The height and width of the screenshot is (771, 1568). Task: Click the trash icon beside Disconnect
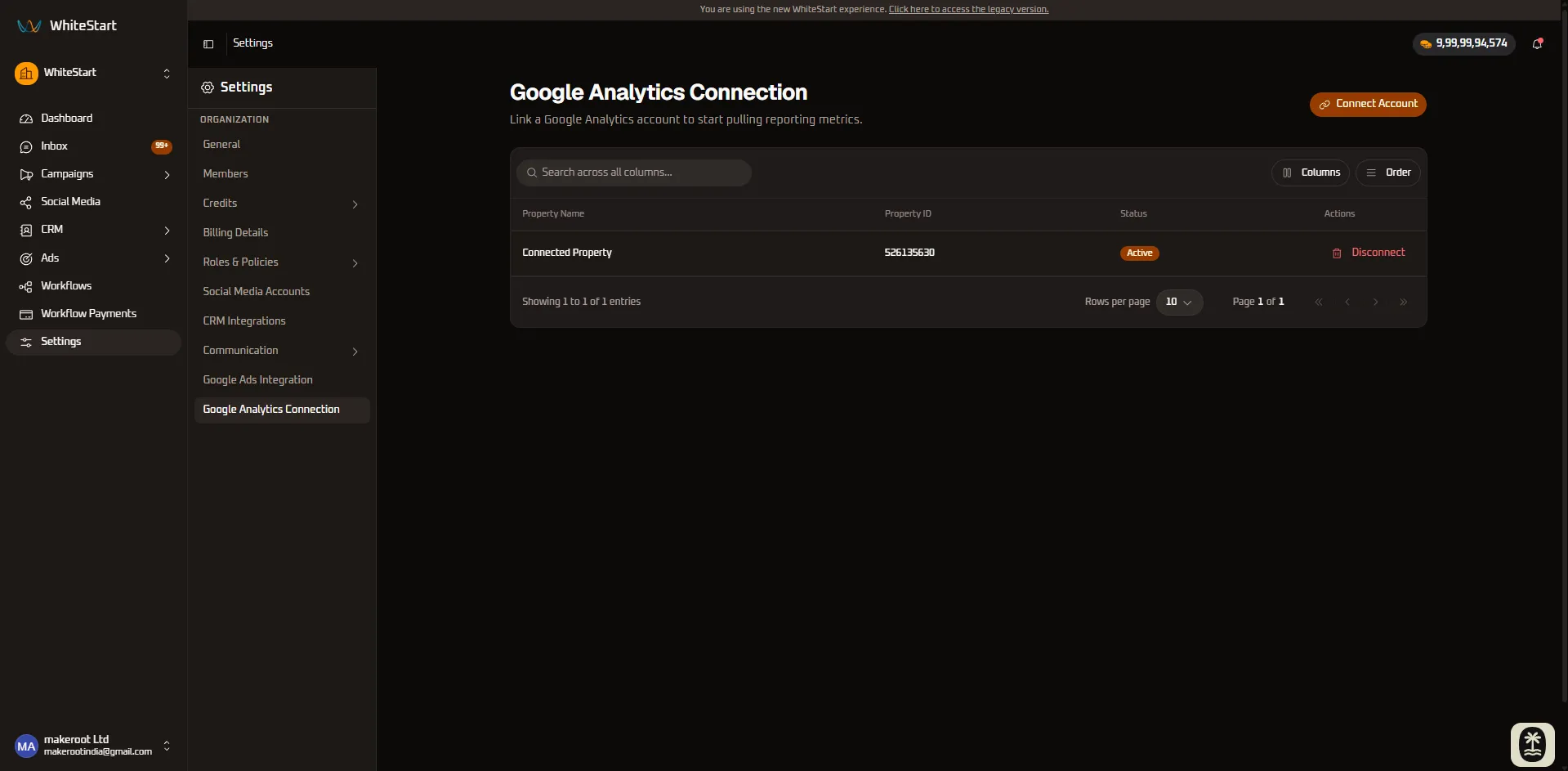click(x=1337, y=253)
